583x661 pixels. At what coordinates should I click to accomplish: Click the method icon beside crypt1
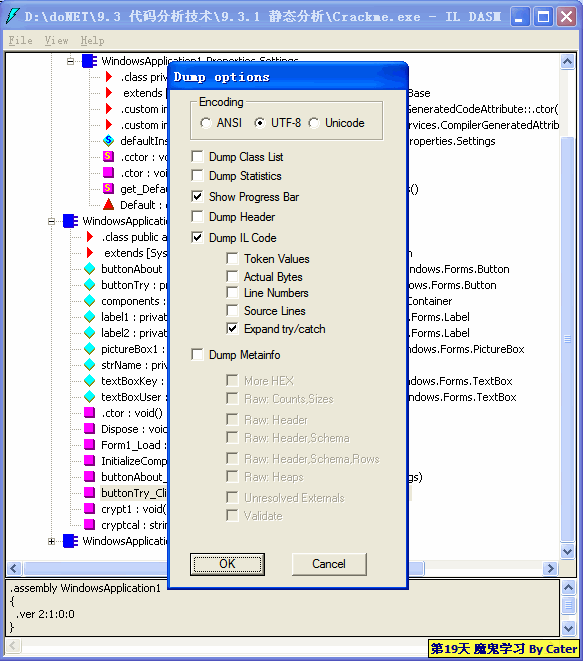point(89,508)
